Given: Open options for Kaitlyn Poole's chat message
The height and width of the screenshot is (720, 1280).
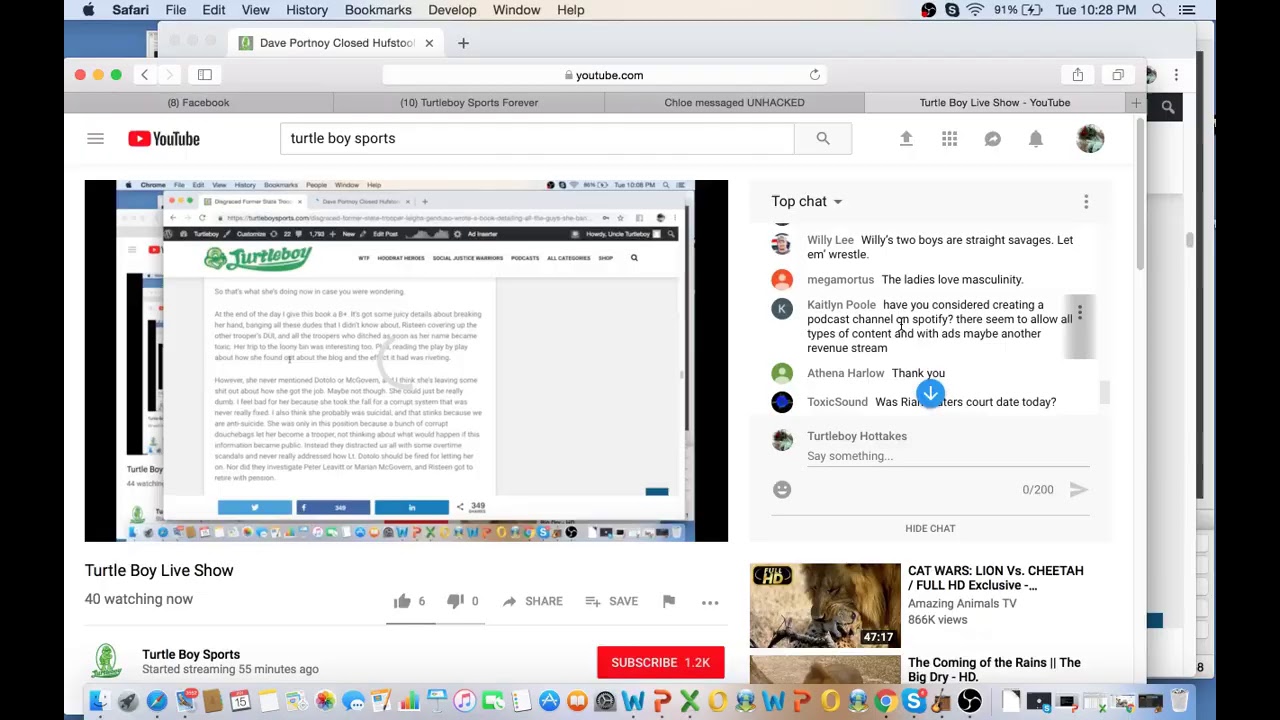Looking at the screenshot, I should pyautogui.click(x=1080, y=313).
